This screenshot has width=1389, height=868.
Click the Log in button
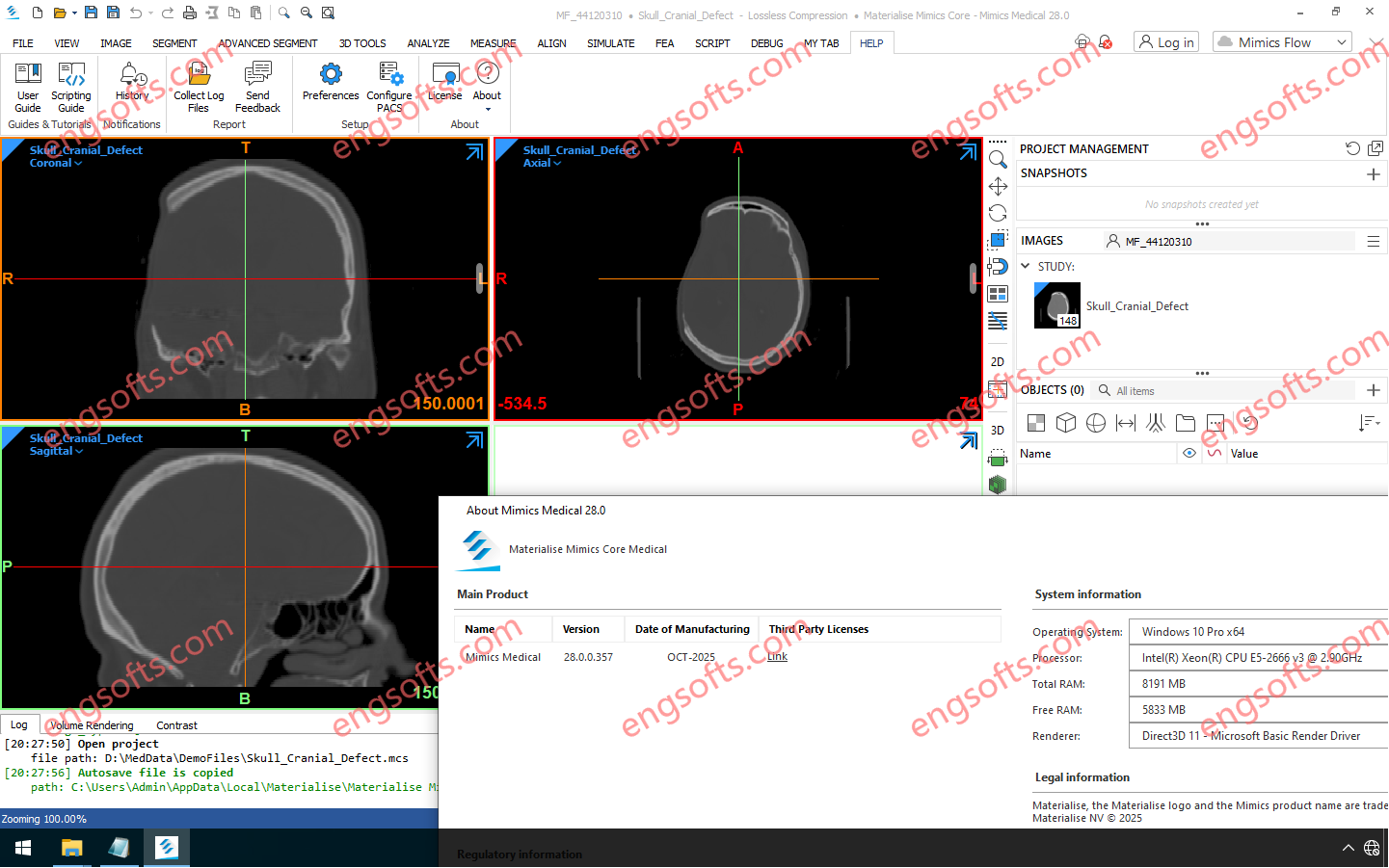tap(1165, 41)
